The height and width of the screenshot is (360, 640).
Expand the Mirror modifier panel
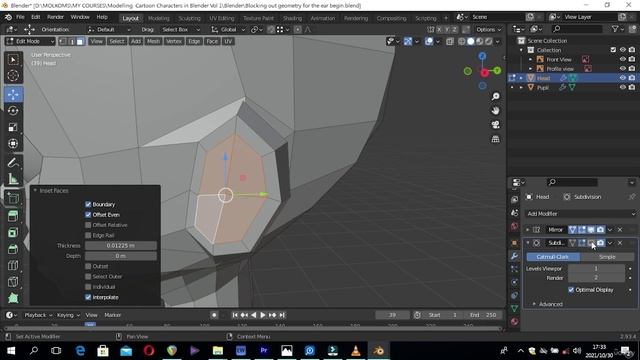[x=528, y=230]
